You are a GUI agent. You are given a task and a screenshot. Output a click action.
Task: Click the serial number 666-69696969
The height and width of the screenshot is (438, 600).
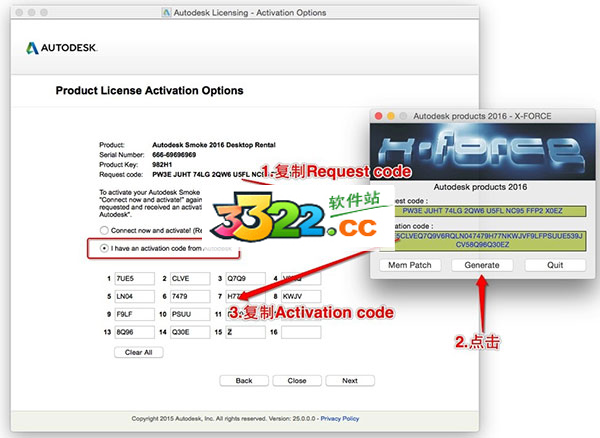pos(174,155)
